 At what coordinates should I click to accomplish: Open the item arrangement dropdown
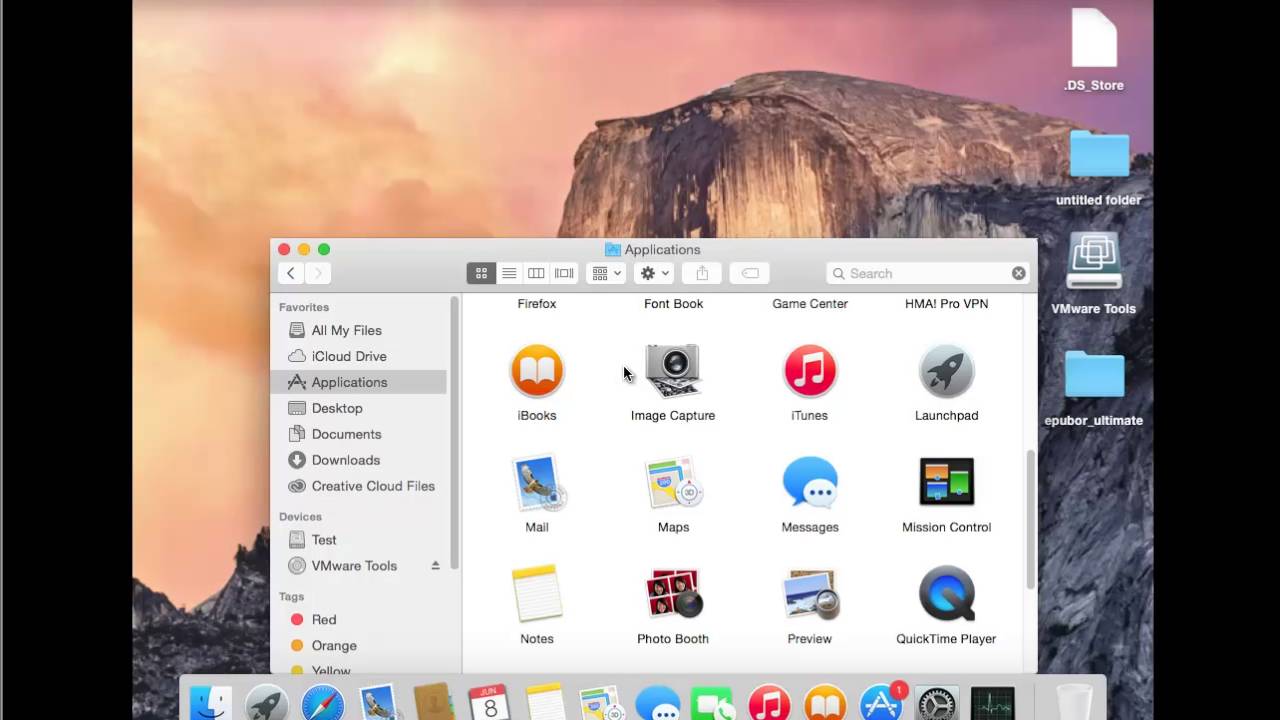click(x=606, y=273)
